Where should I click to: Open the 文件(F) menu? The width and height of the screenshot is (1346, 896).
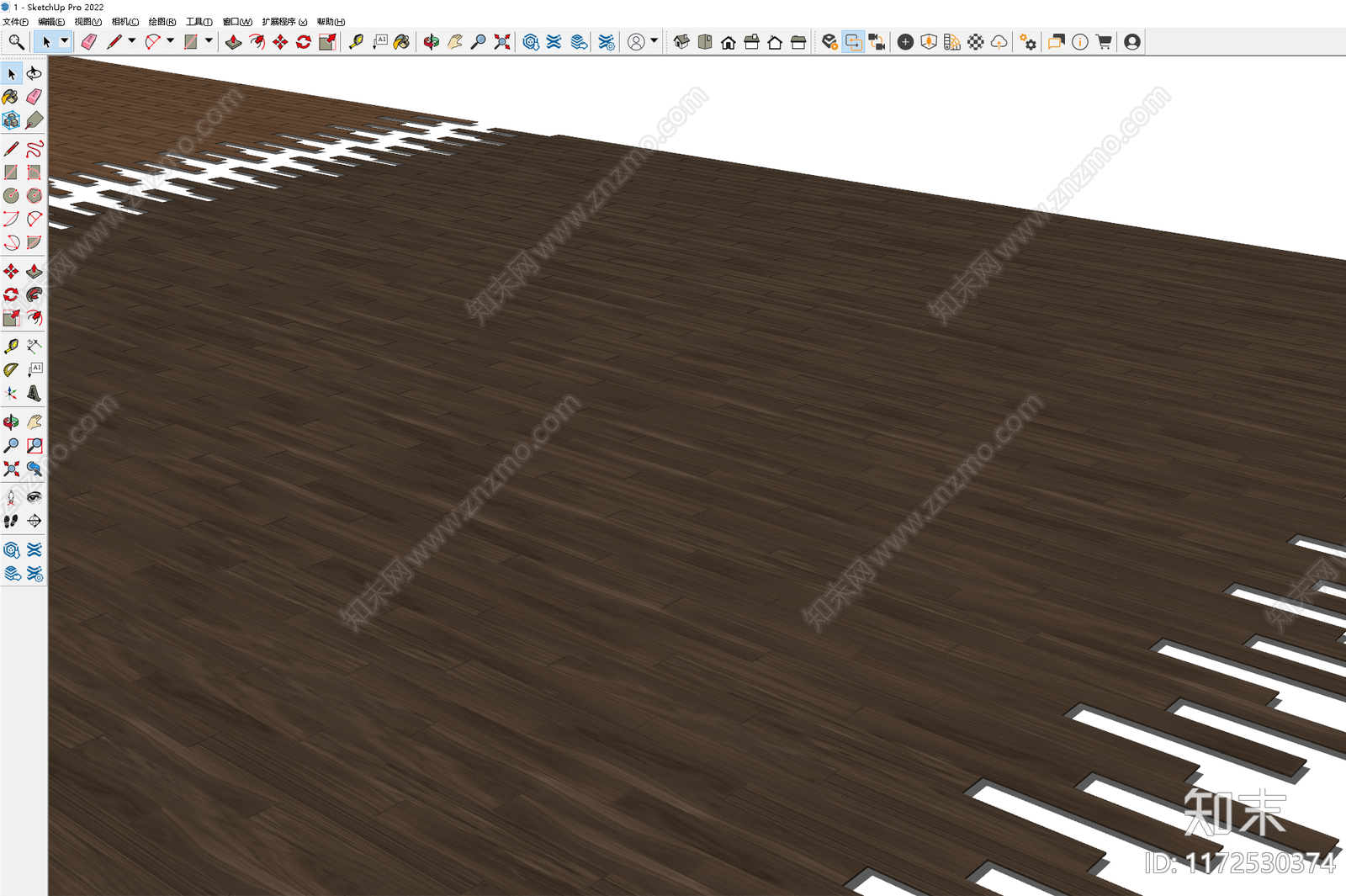[15, 22]
